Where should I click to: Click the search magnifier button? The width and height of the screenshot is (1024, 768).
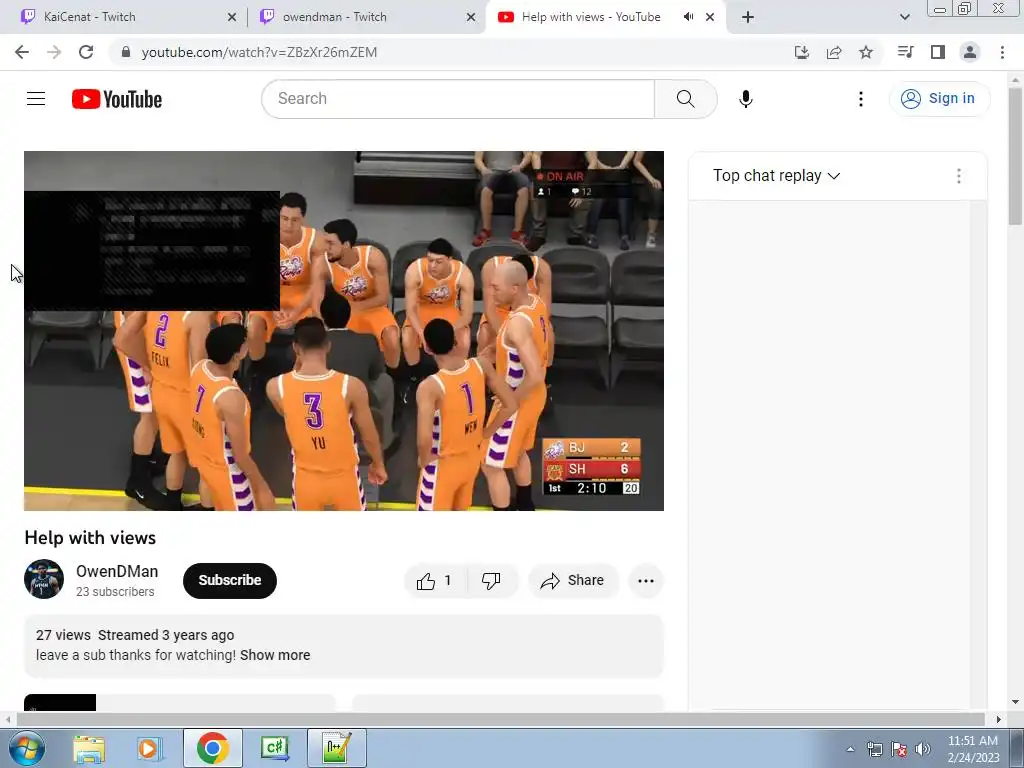click(685, 99)
